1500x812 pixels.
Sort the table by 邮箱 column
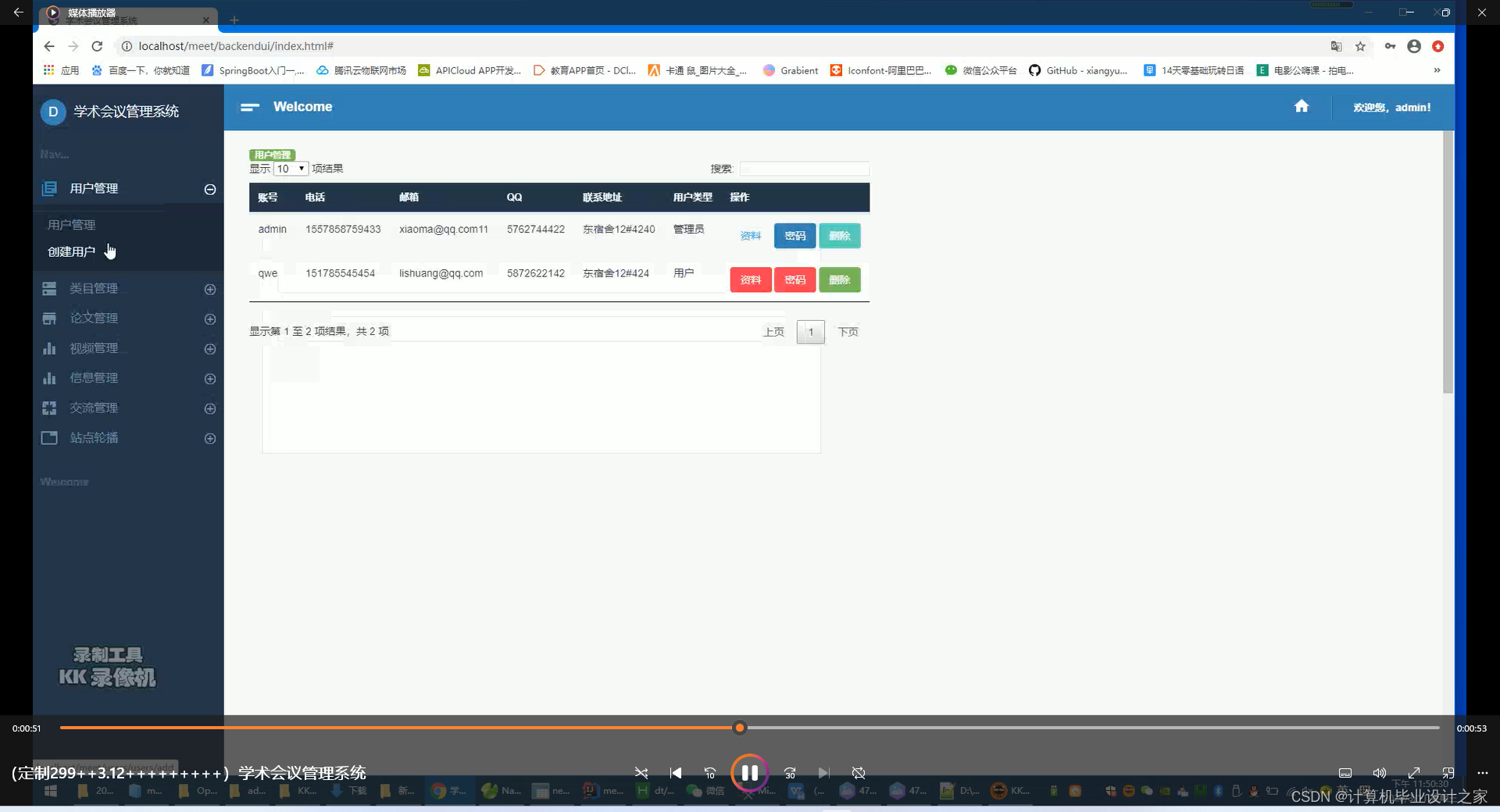(x=409, y=198)
